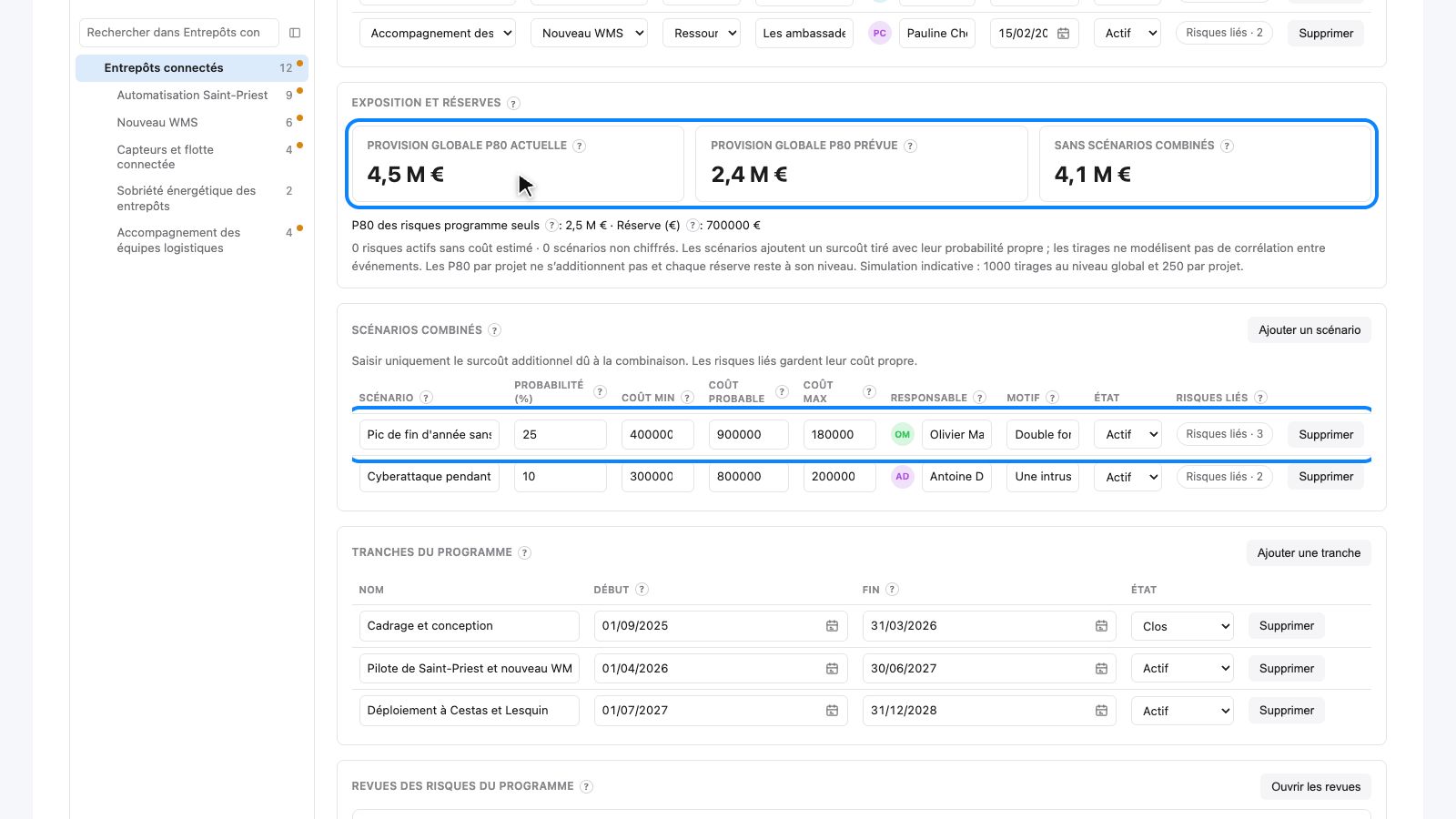
Task: Open help for Exposition et réserves heading
Action: (x=513, y=103)
